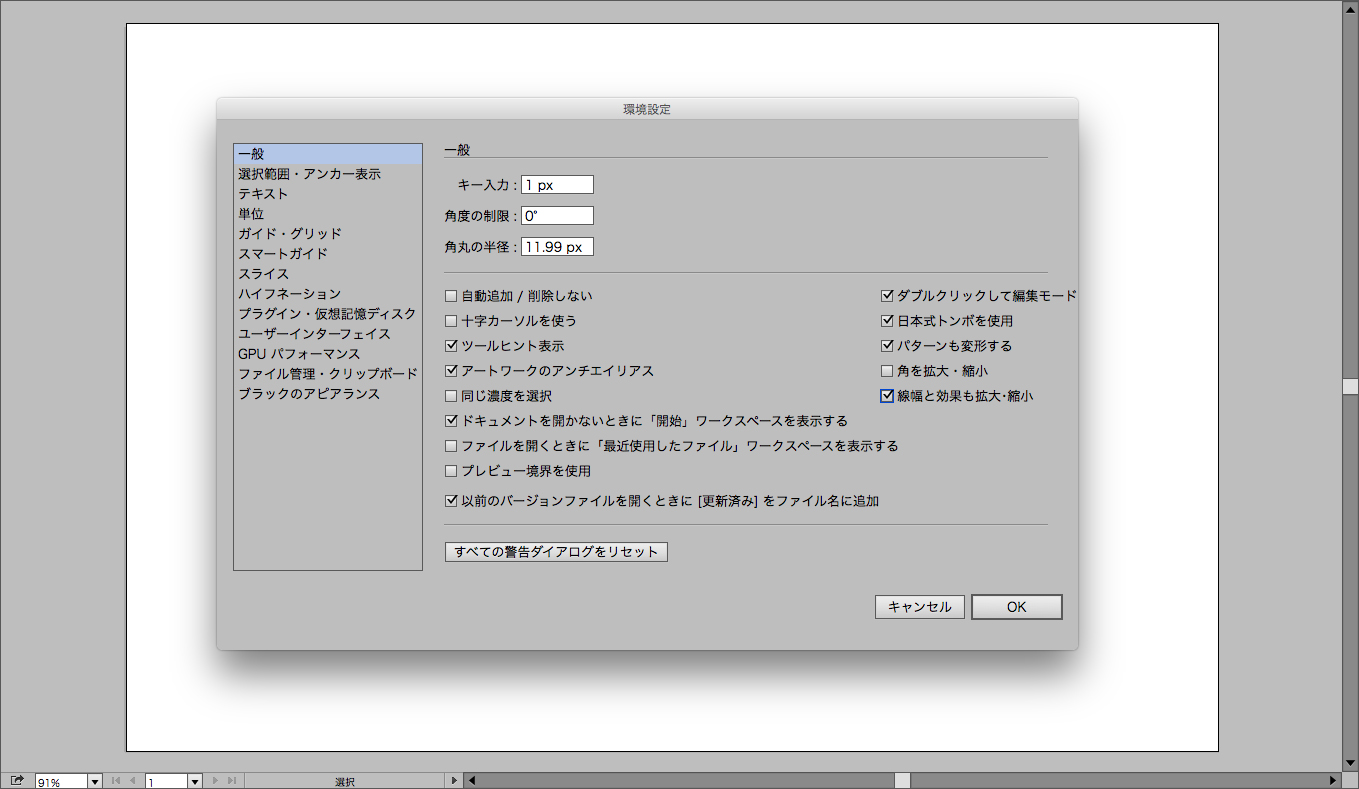Expand status bar menu arrow beside 選択
1359x789 pixels.
[453, 781]
